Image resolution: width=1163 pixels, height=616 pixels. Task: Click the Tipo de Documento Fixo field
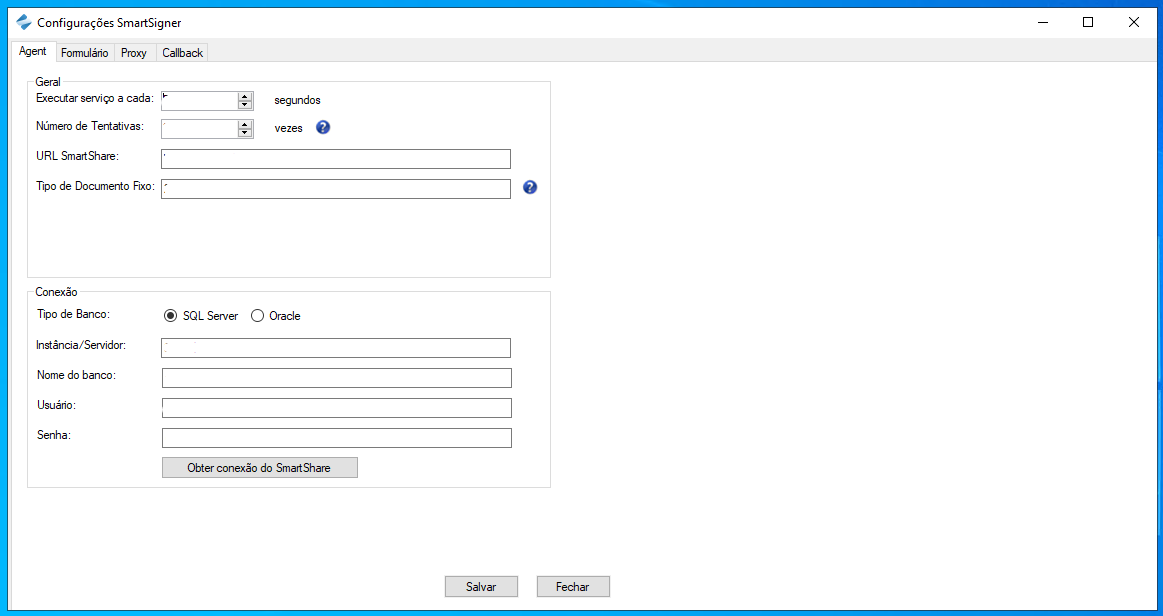click(x=336, y=189)
